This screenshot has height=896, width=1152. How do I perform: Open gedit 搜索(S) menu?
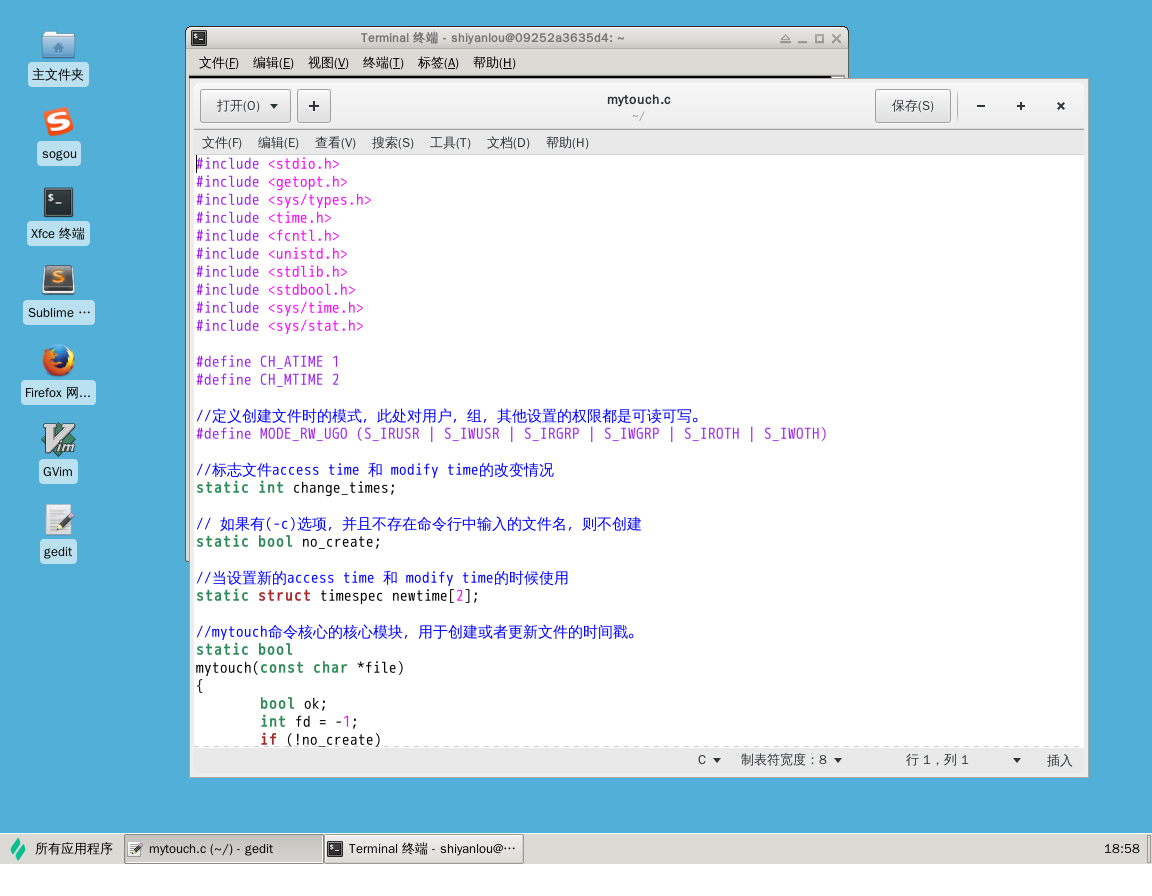(393, 143)
